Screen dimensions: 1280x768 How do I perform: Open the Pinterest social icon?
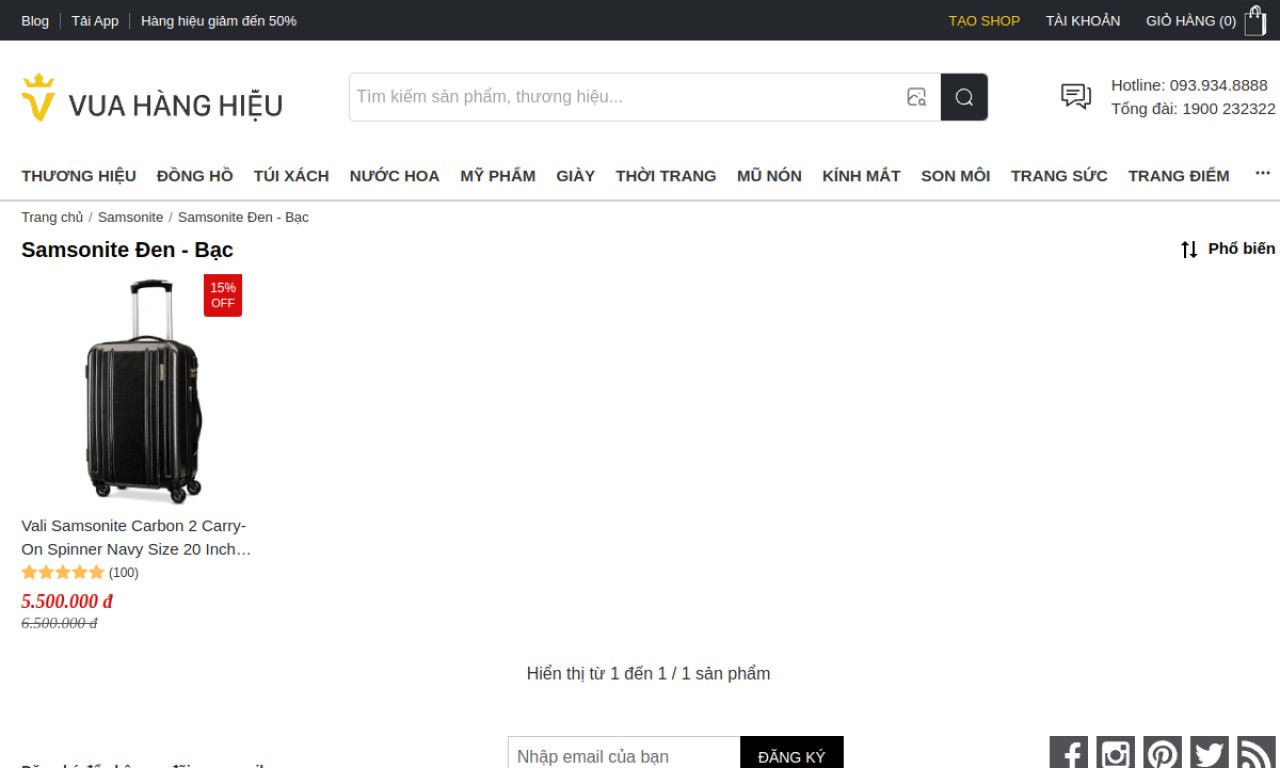tap(1162, 753)
